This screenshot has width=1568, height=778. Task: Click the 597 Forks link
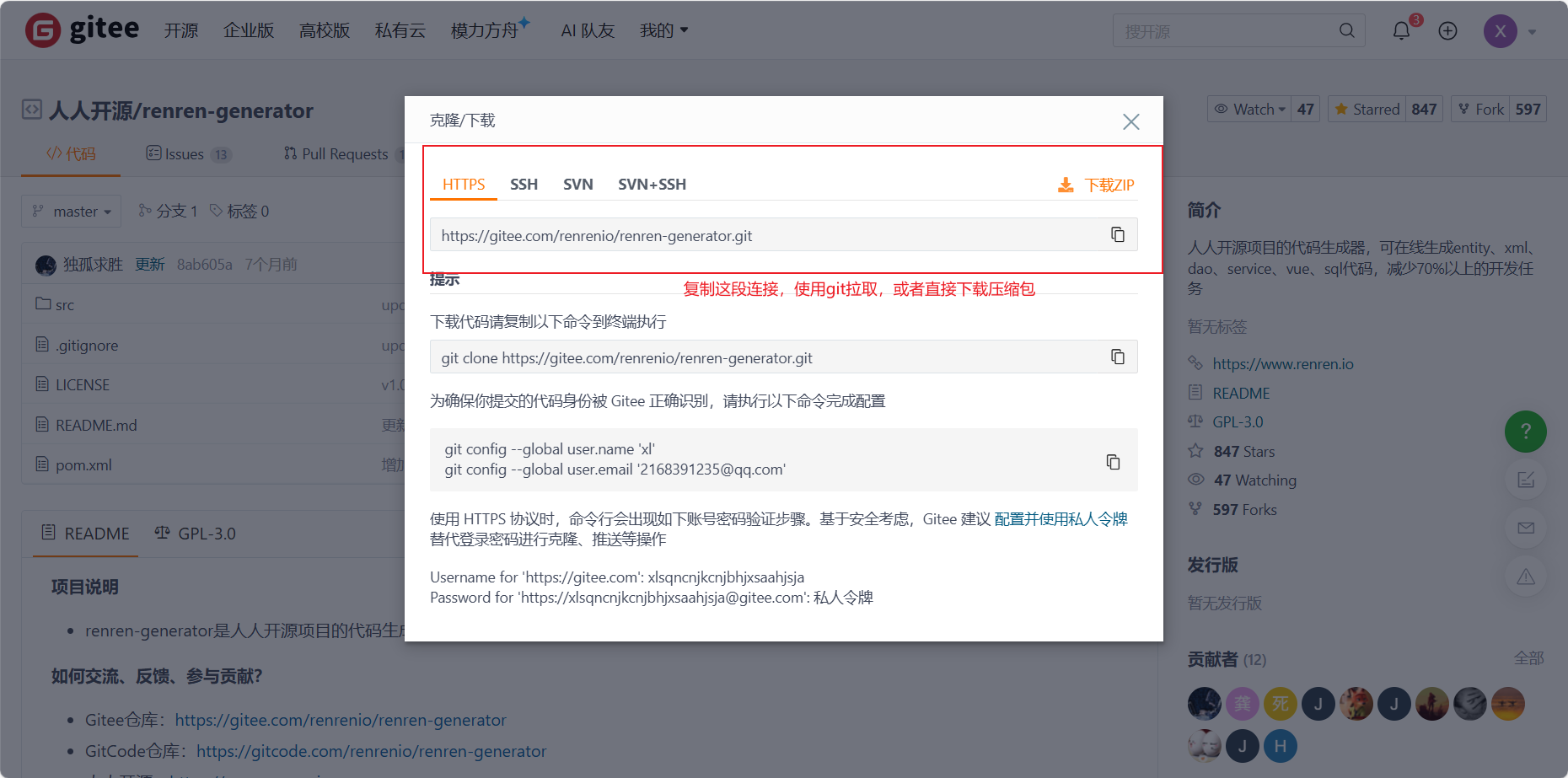click(1245, 510)
